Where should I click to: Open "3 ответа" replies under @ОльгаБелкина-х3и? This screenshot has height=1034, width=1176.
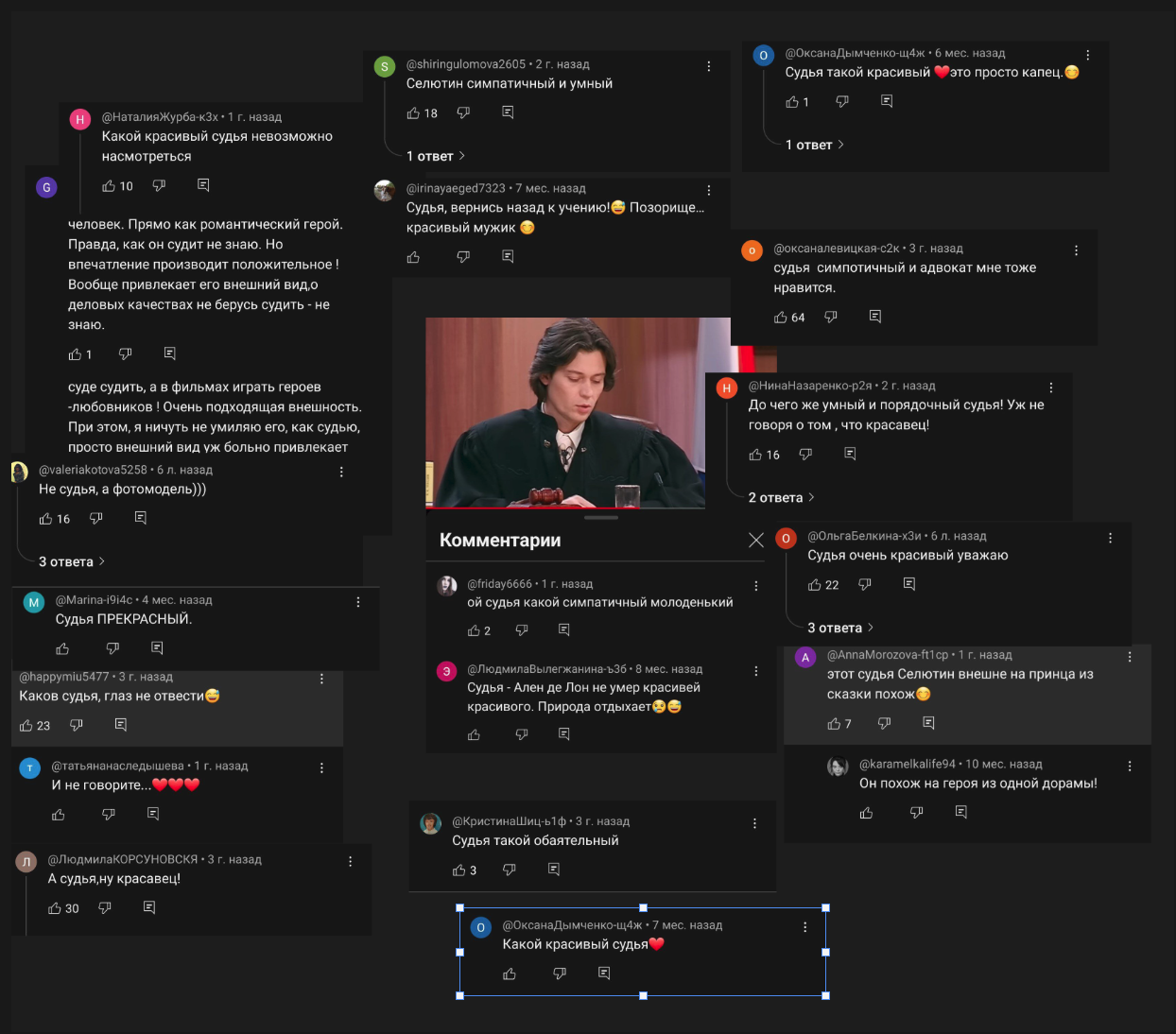click(840, 628)
